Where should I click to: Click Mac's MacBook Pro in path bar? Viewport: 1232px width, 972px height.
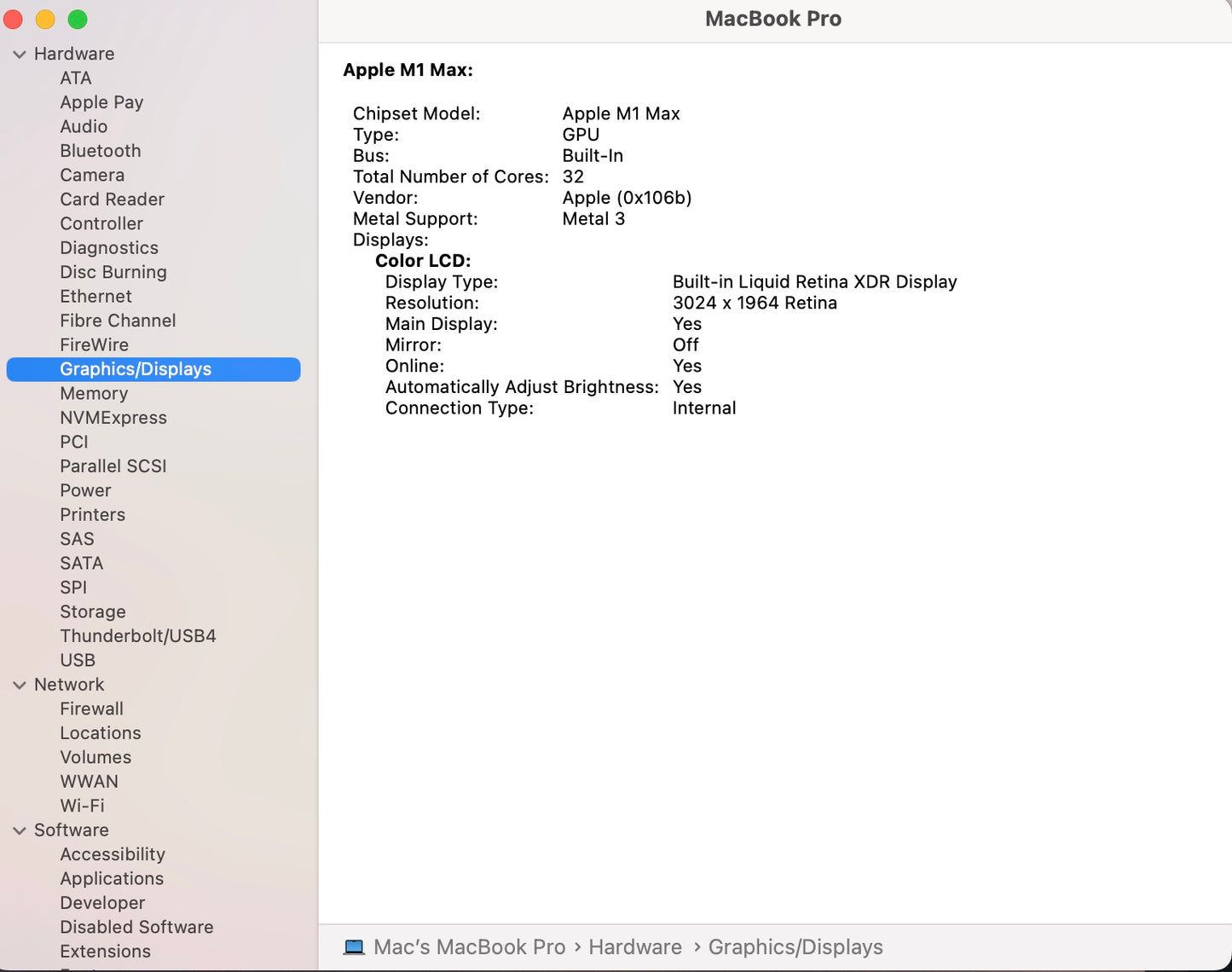click(470, 948)
